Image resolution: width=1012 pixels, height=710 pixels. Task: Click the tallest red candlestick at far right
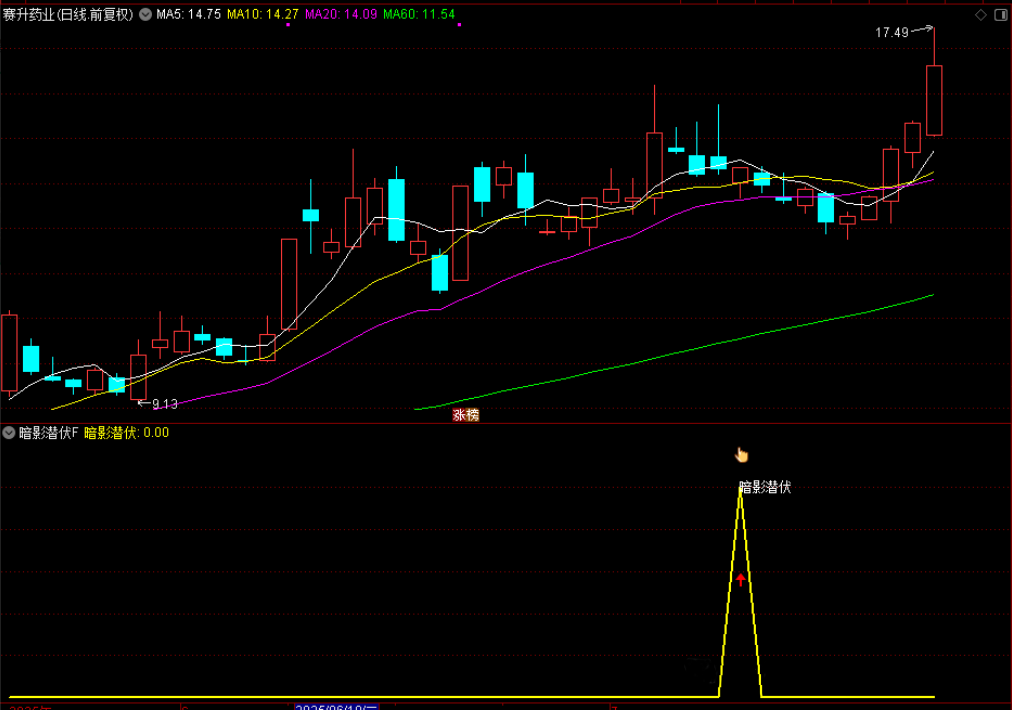tap(934, 99)
